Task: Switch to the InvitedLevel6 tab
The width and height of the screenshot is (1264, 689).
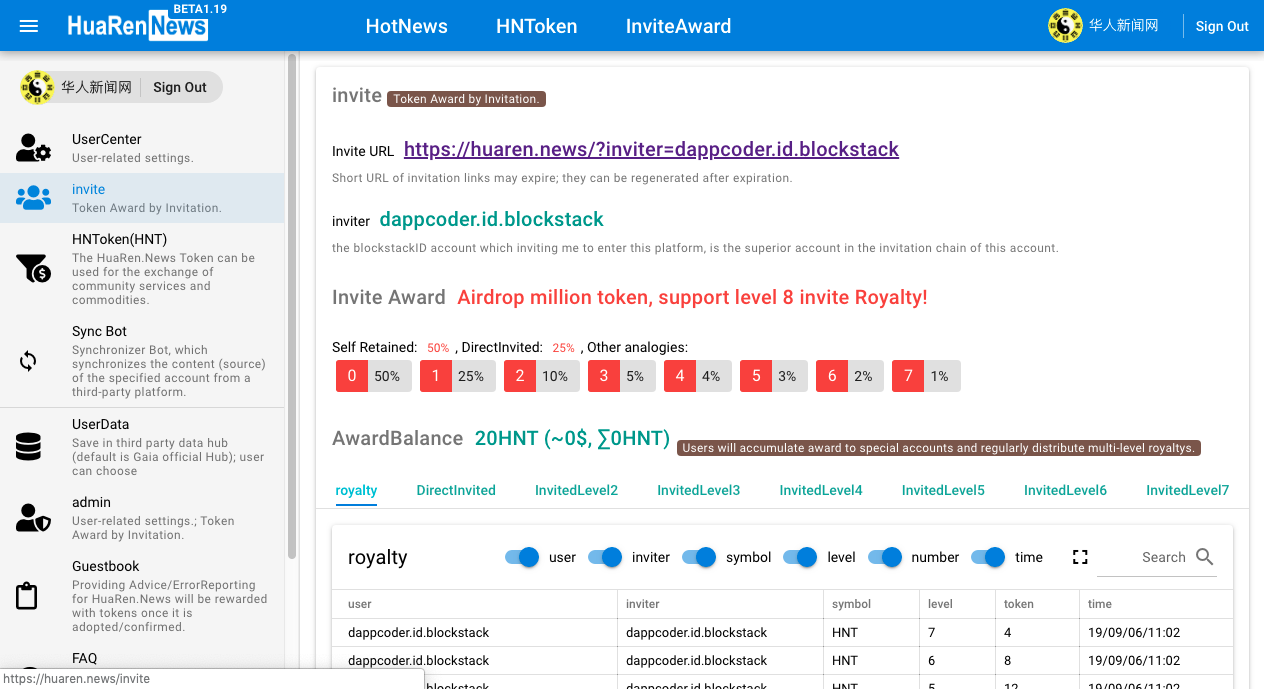Action: [1066, 490]
